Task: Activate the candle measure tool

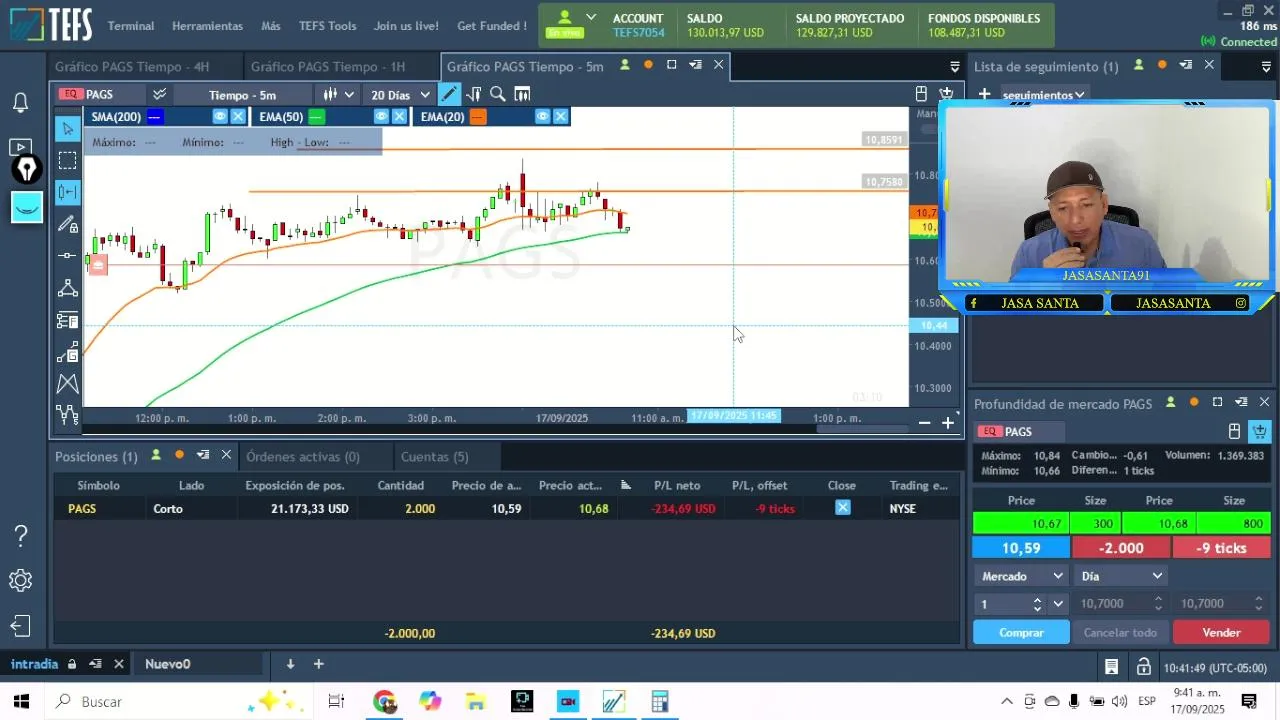Action: pyautogui.click(x=67, y=192)
